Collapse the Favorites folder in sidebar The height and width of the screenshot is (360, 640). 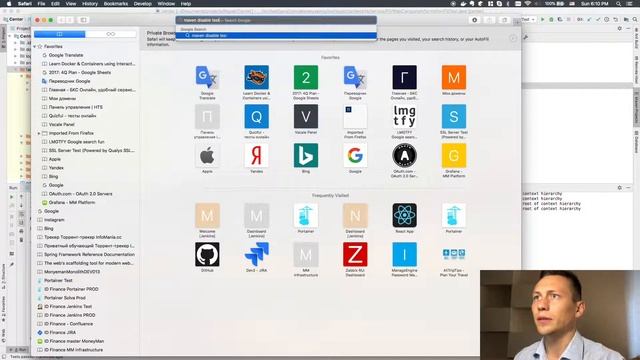(x=35, y=47)
